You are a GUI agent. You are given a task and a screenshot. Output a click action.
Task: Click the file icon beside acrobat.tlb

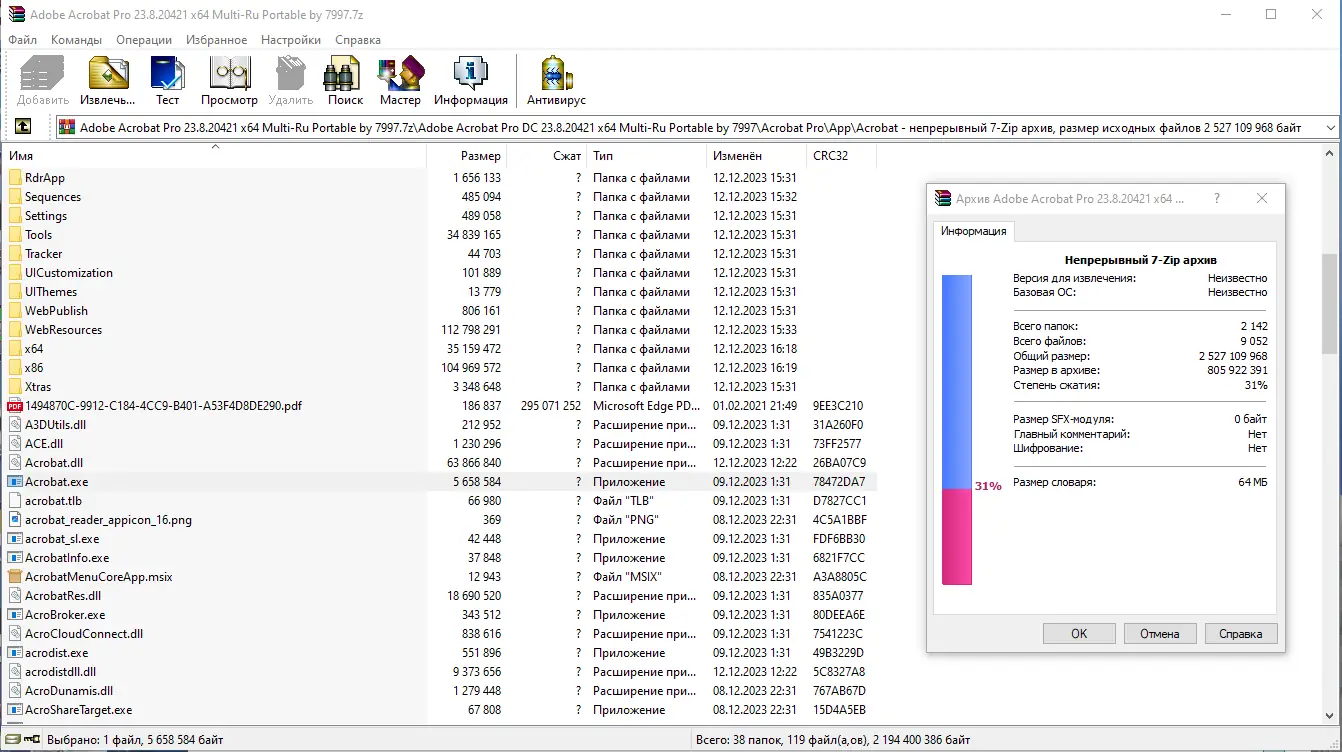pos(15,501)
